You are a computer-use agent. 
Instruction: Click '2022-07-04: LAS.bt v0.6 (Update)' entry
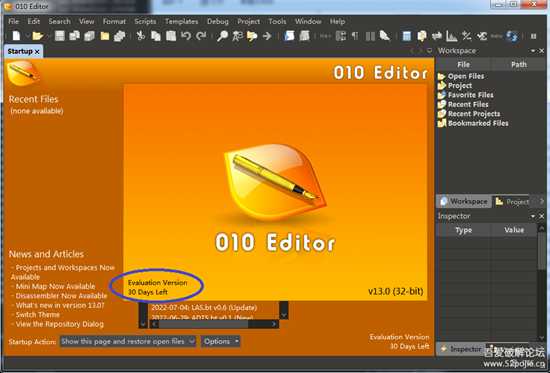pos(204,308)
